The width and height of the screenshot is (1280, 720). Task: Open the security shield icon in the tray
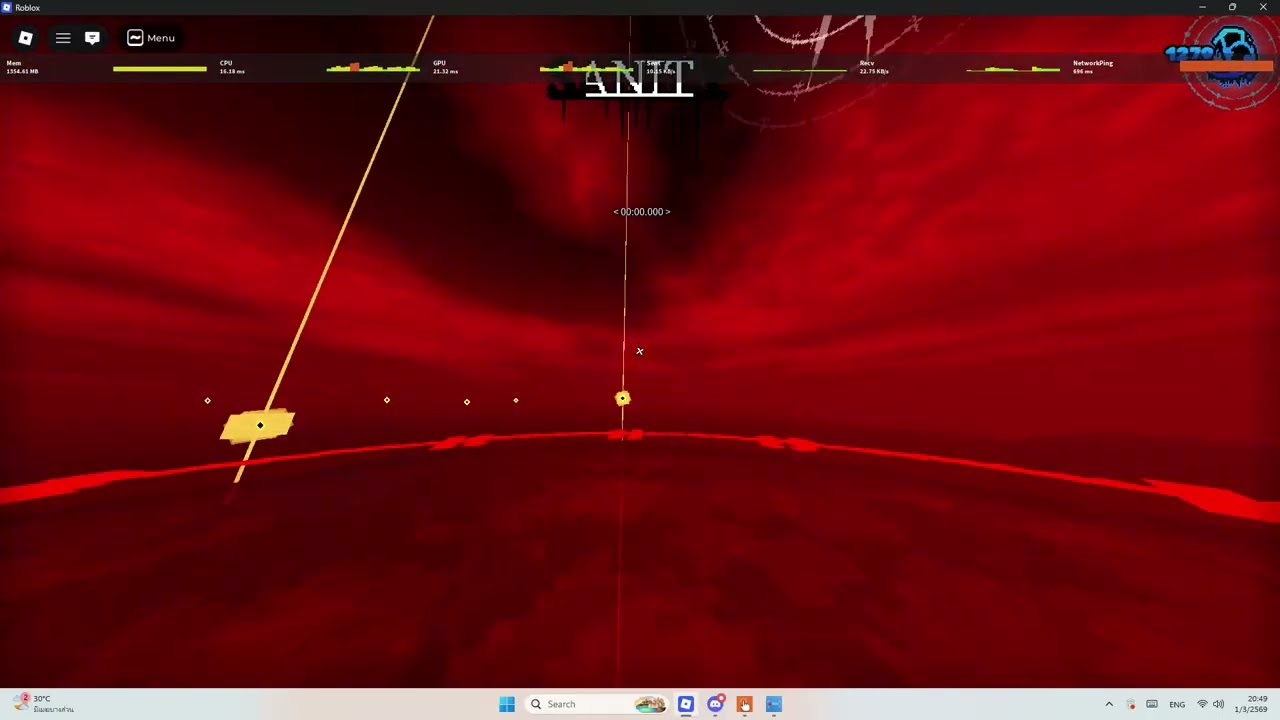(1131, 704)
